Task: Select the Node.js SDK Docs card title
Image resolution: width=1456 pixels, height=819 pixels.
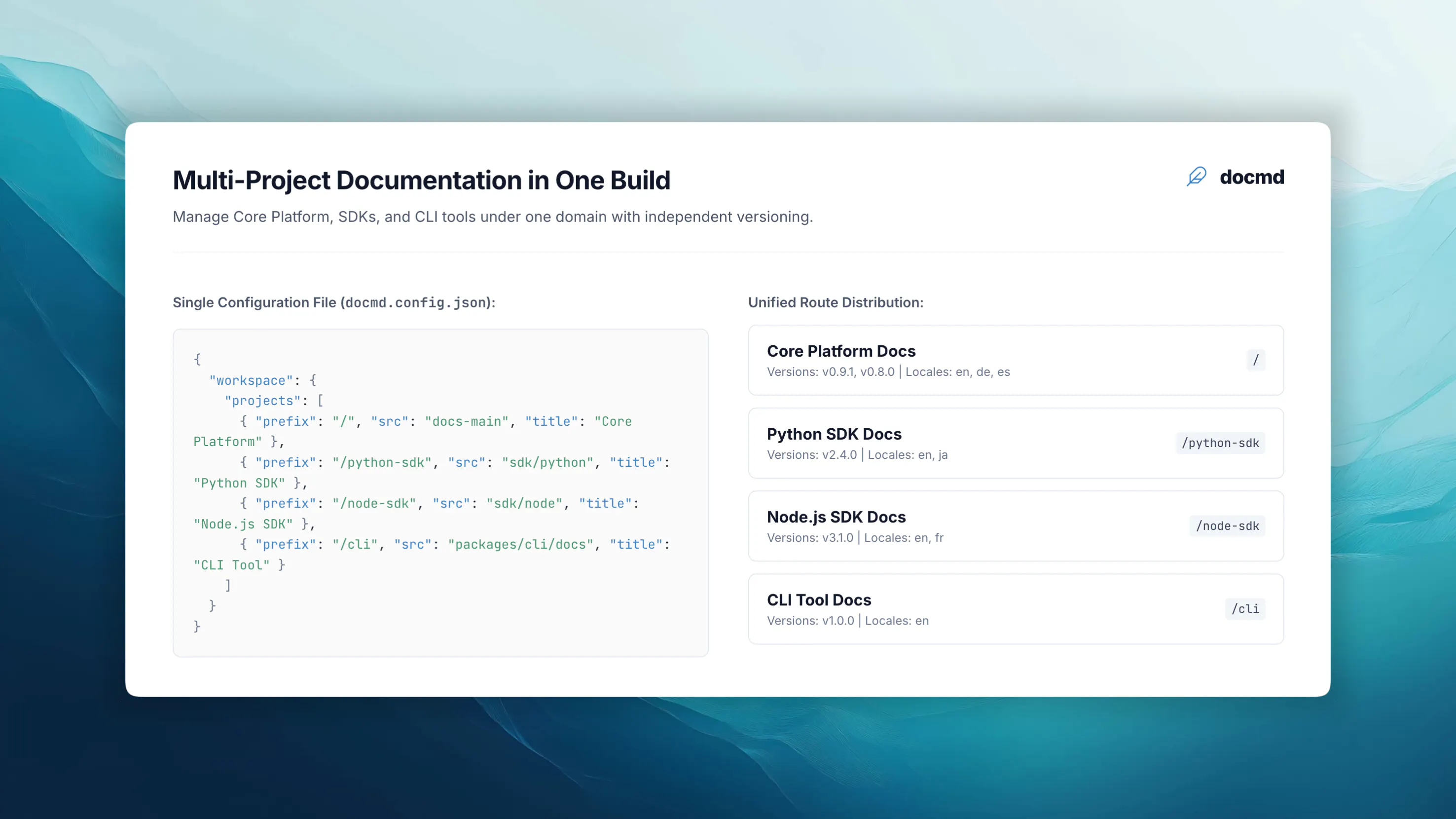Action: (x=836, y=517)
